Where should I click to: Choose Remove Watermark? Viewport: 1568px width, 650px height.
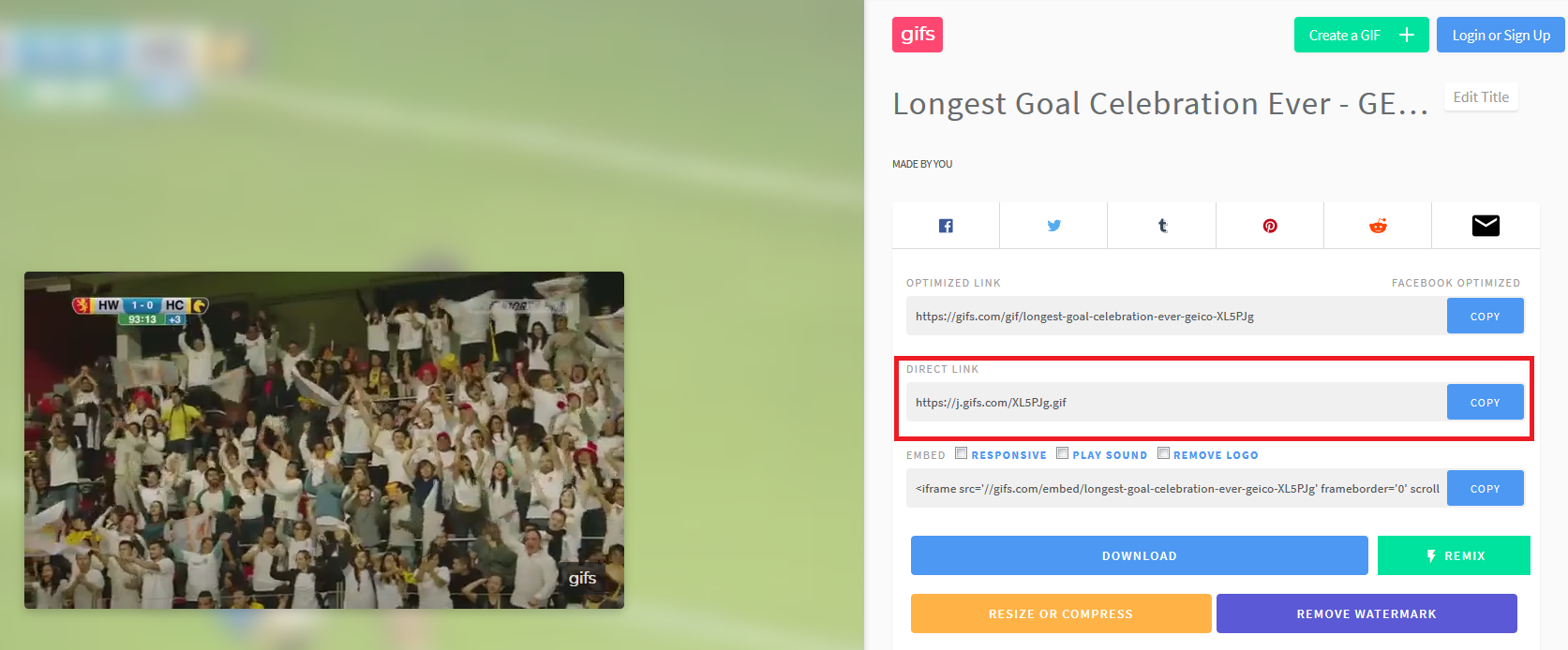coord(1366,613)
